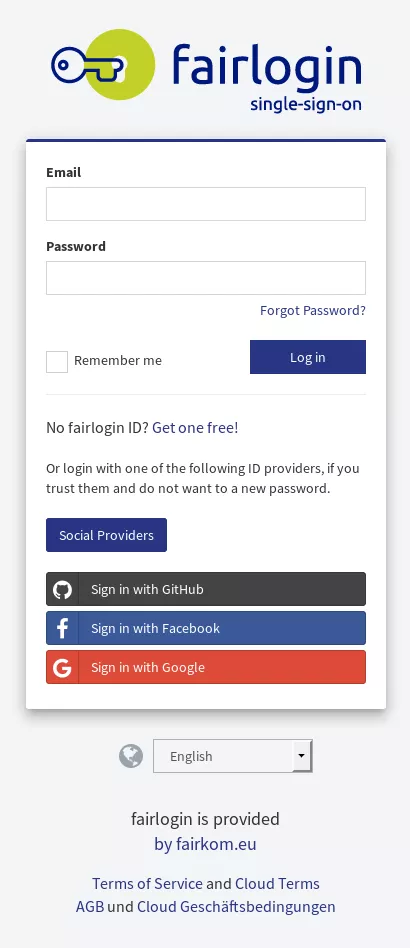Focus the Password input field
The width and height of the screenshot is (410, 948).
[x=206, y=278]
